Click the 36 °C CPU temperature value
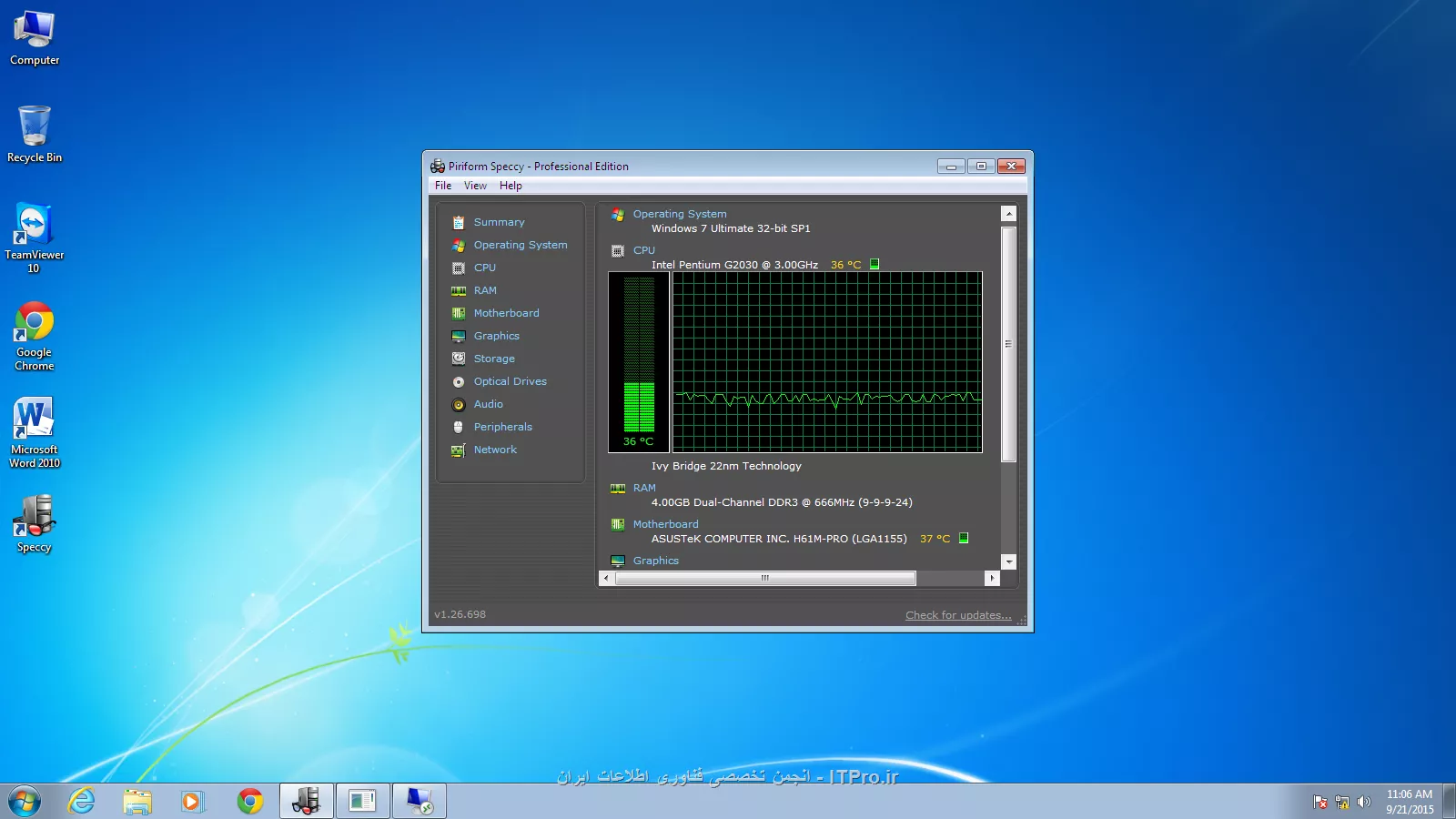Screen dimensions: 1456x819 [845, 265]
